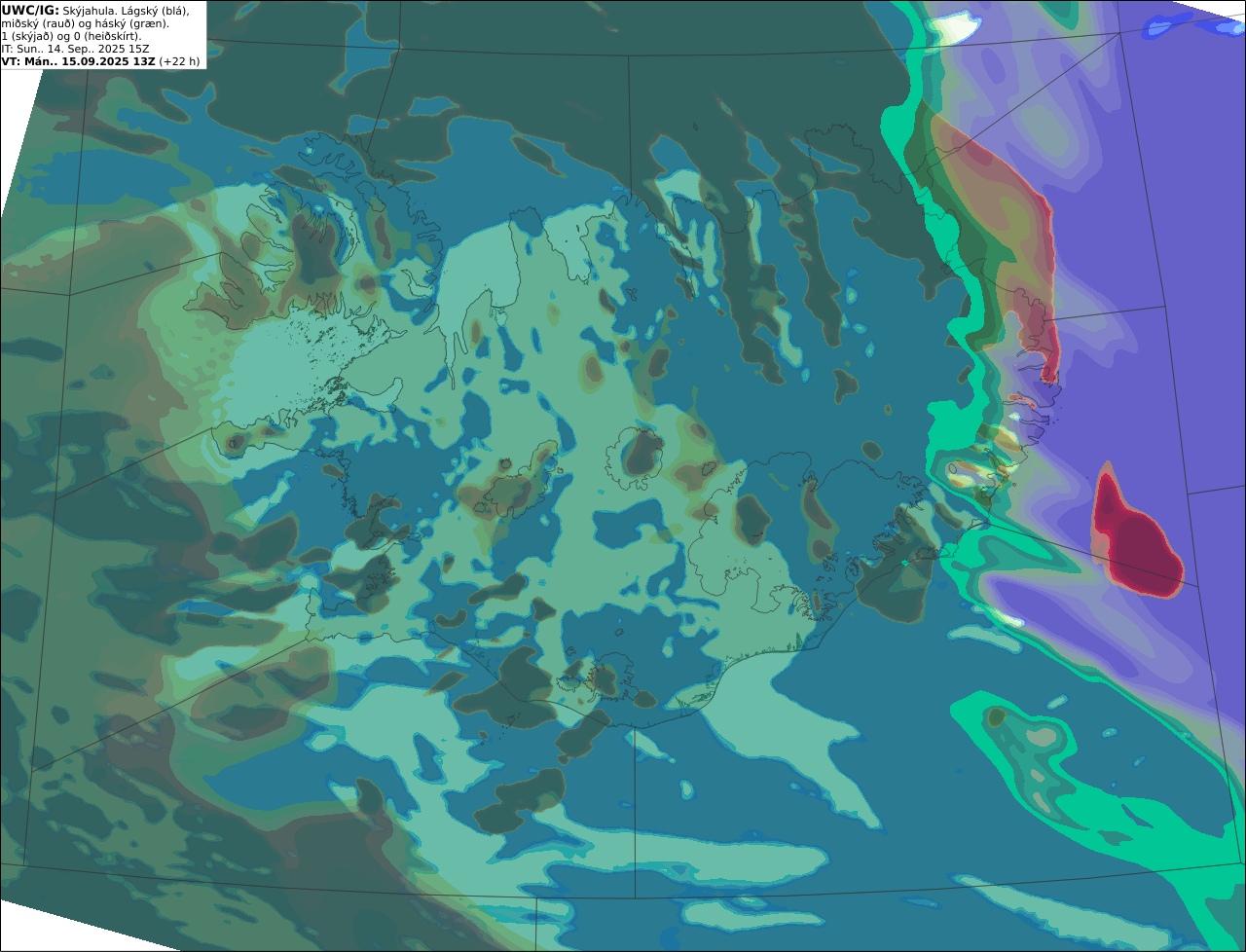The image size is (1246, 952).
Task: Click the 'miðský (rauð)' legend text
Action: (37, 23)
